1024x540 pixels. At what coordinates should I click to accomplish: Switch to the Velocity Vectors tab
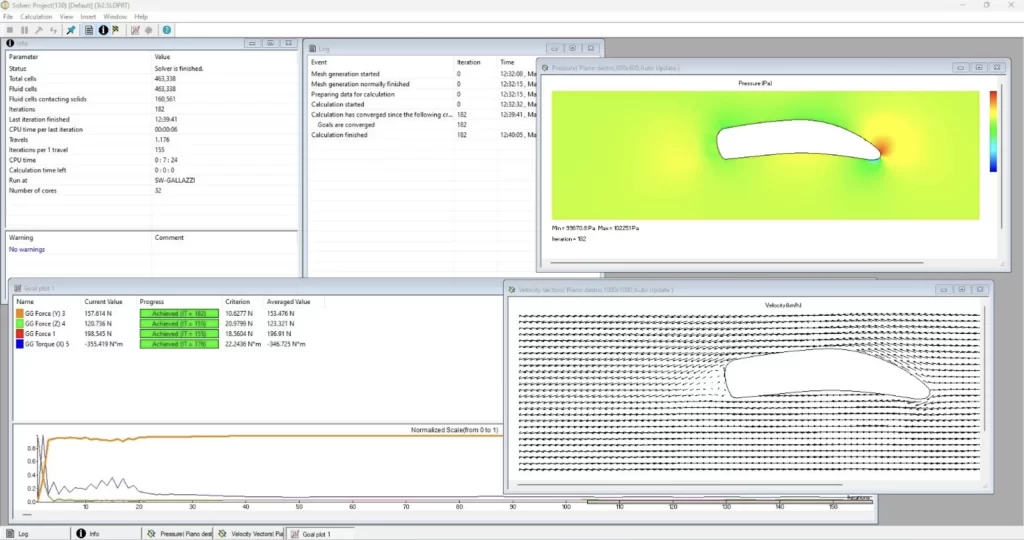[x=250, y=534]
